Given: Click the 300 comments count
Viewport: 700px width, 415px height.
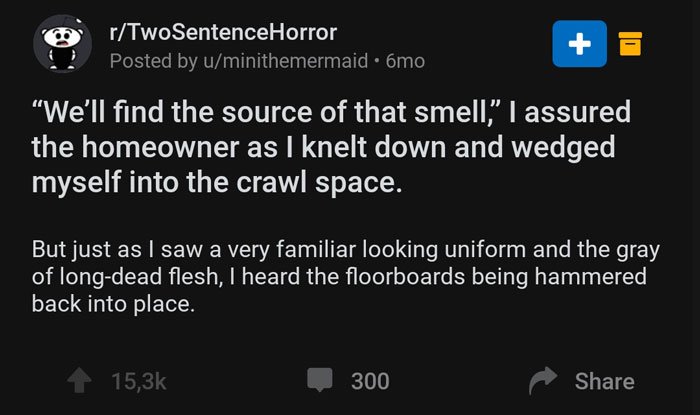Looking at the screenshot, I should [x=370, y=382].
